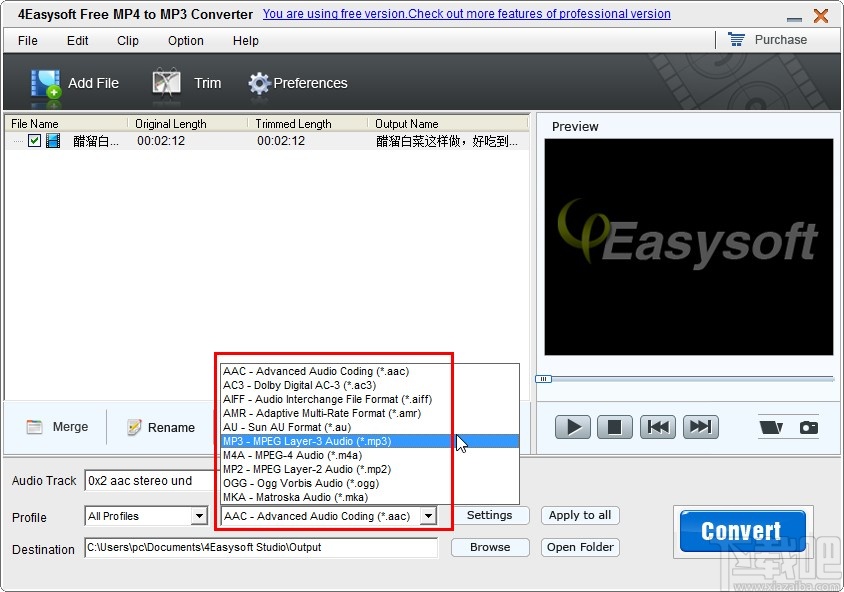Screen dimensions: 844x592
Task: Click the Add File icon
Action: [46, 82]
